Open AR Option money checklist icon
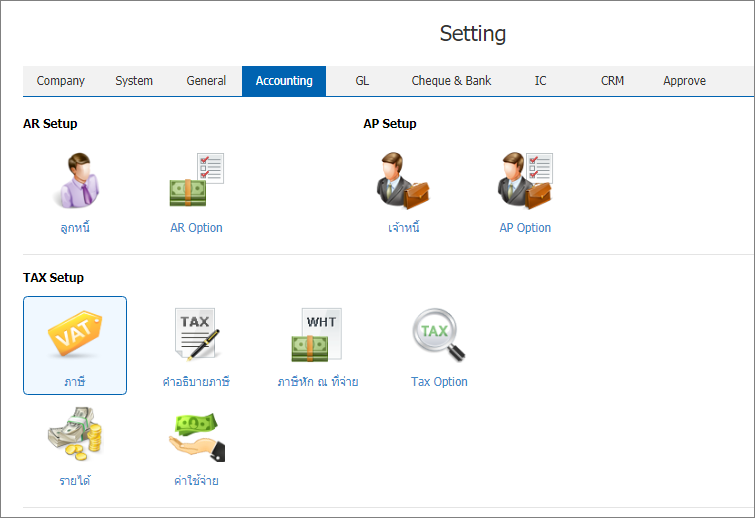Screen dimensions: 755x518 [196, 180]
